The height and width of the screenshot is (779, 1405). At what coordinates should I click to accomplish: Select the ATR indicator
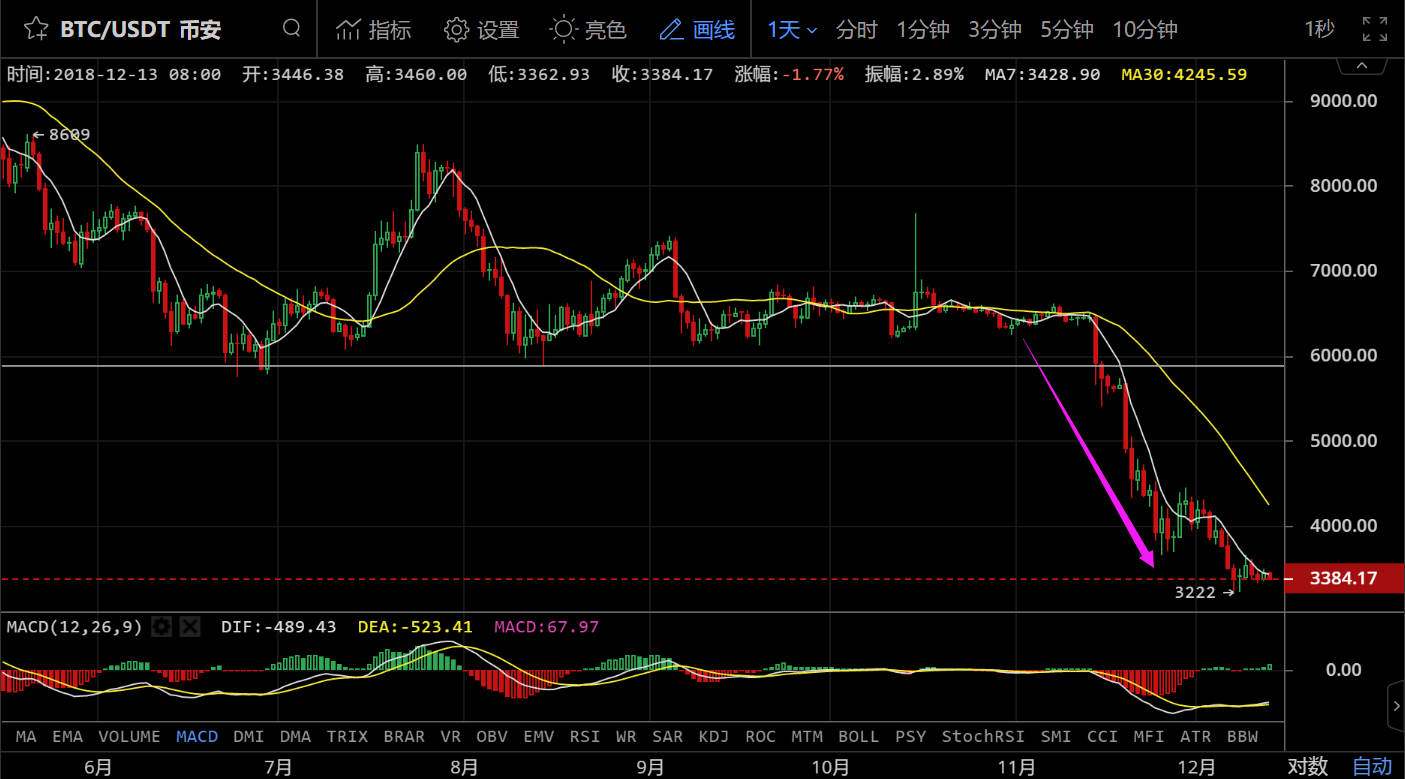click(x=1196, y=737)
